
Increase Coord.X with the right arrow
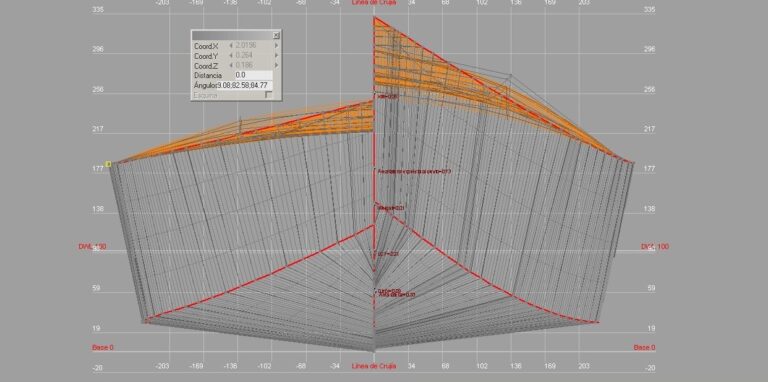276,46
